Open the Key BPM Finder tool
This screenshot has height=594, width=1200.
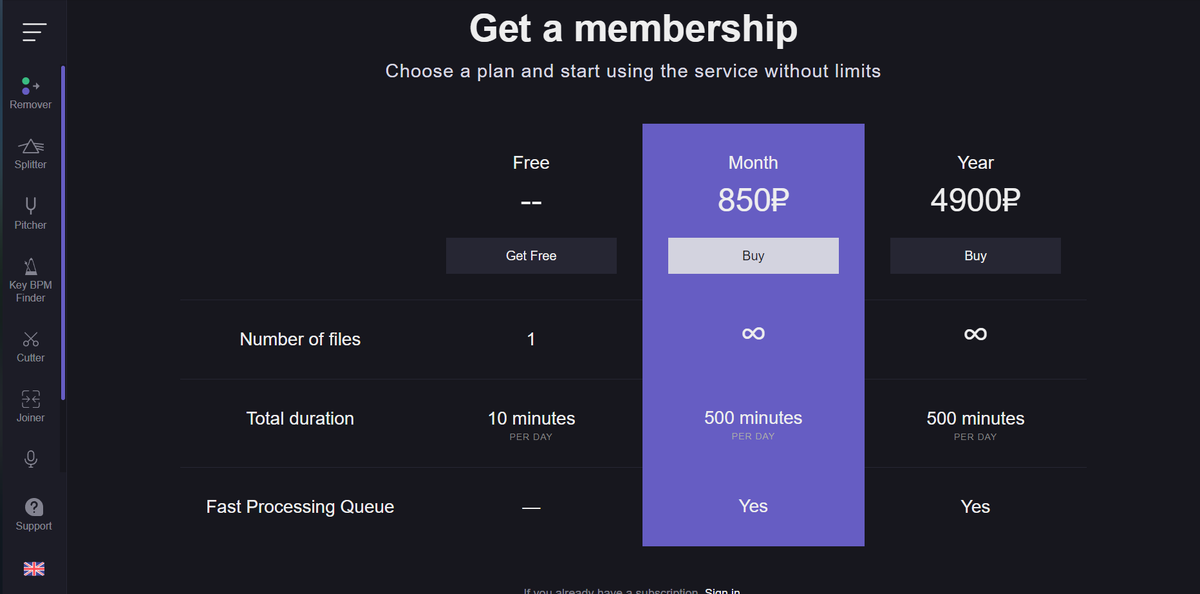pyautogui.click(x=31, y=266)
